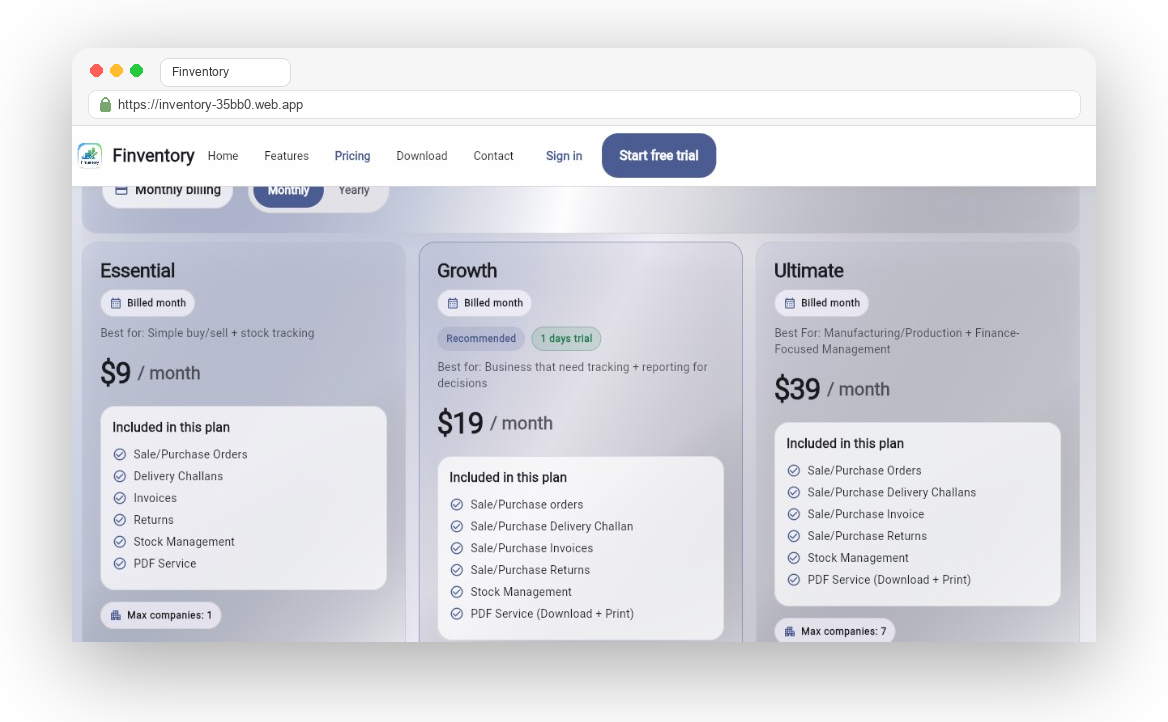Image resolution: width=1168 pixels, height=722 pixels.
Task: Click the Finventory logo icon
Action: 89,156
